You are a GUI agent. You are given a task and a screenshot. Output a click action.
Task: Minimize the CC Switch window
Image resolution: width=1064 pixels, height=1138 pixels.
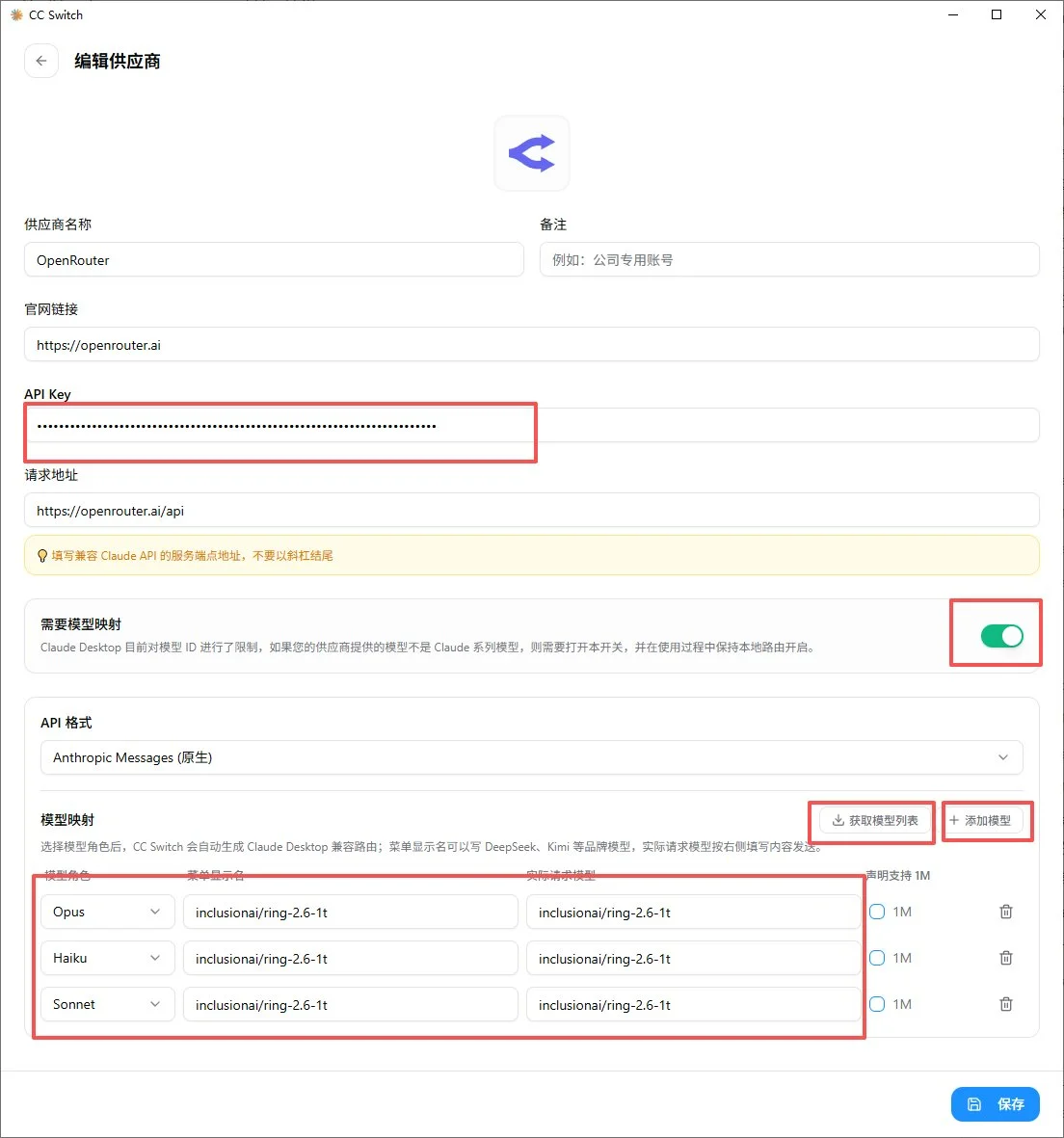(x=953, y=14)
